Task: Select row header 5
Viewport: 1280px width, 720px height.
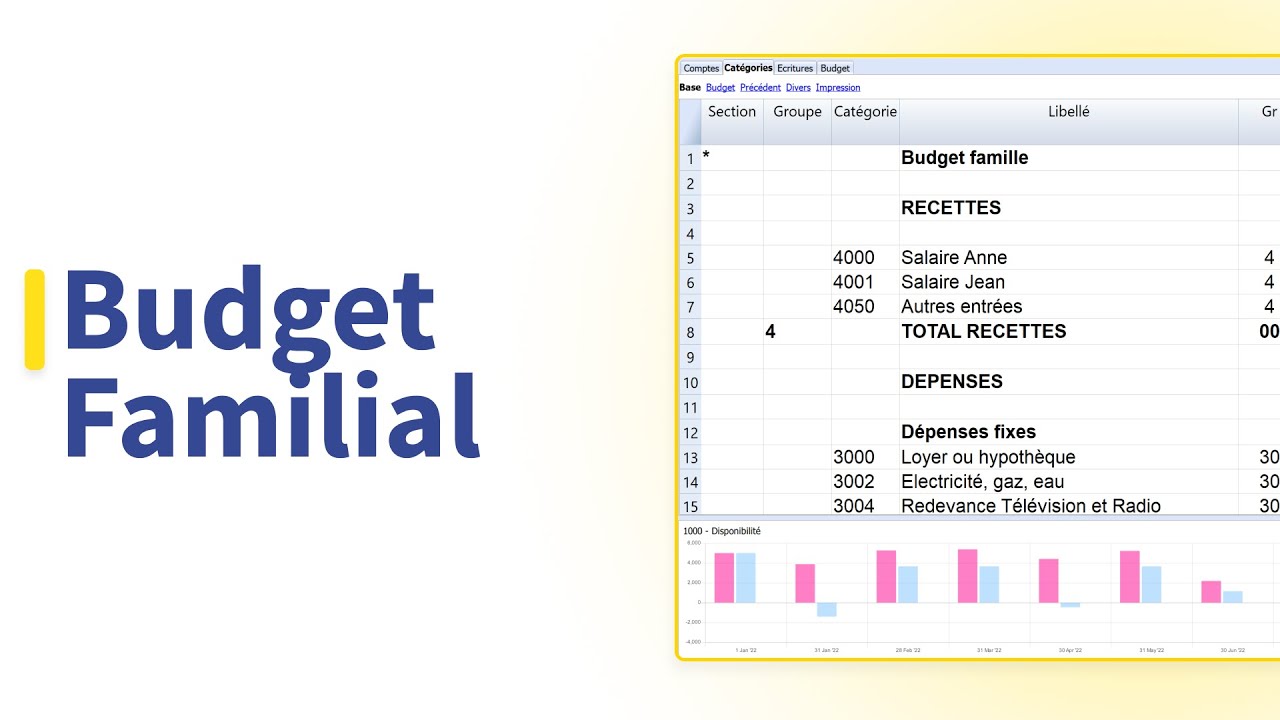Action: point(690,258)
